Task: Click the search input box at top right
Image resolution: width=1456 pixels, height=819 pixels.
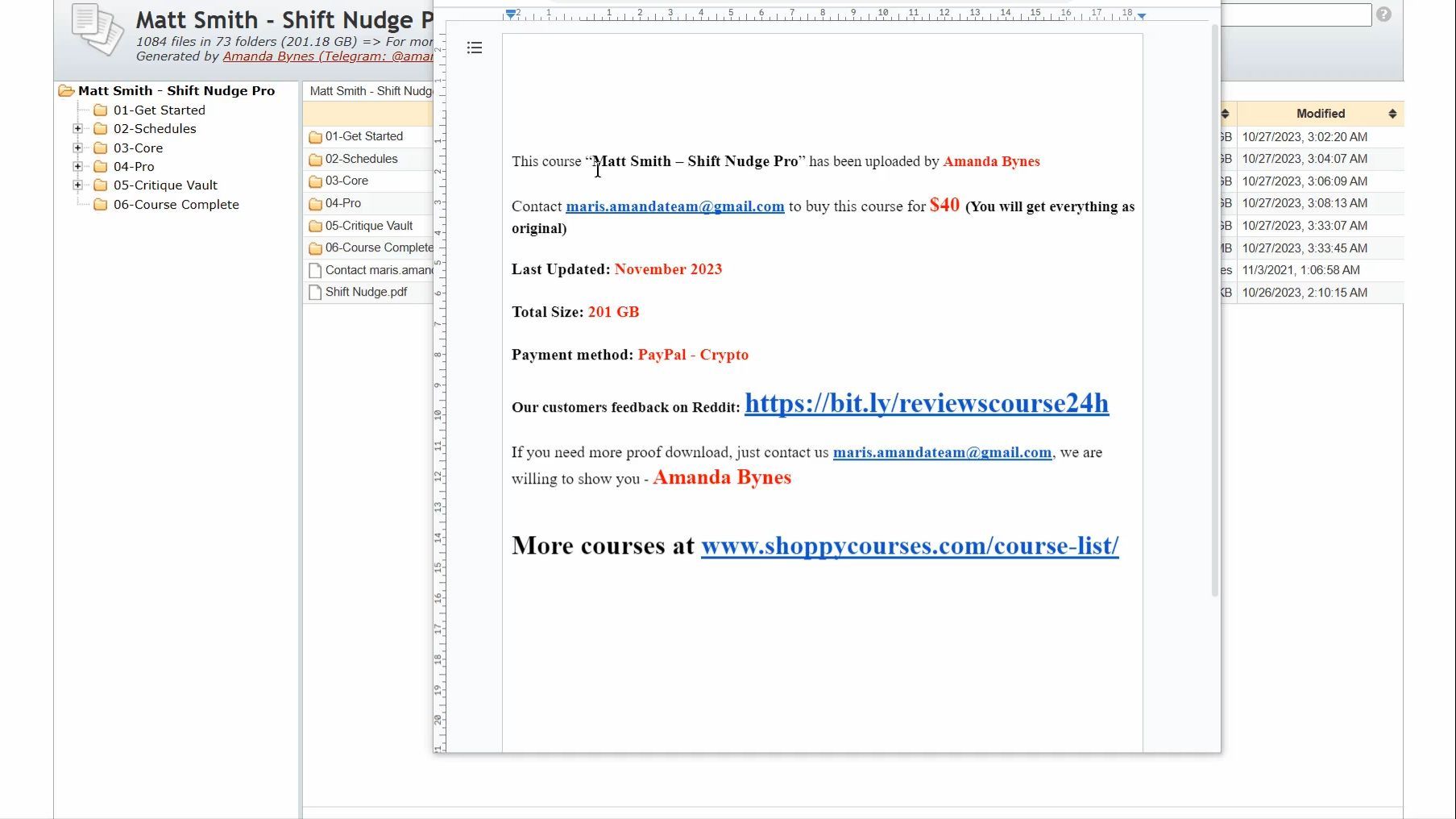Action: coord(1296,15)
